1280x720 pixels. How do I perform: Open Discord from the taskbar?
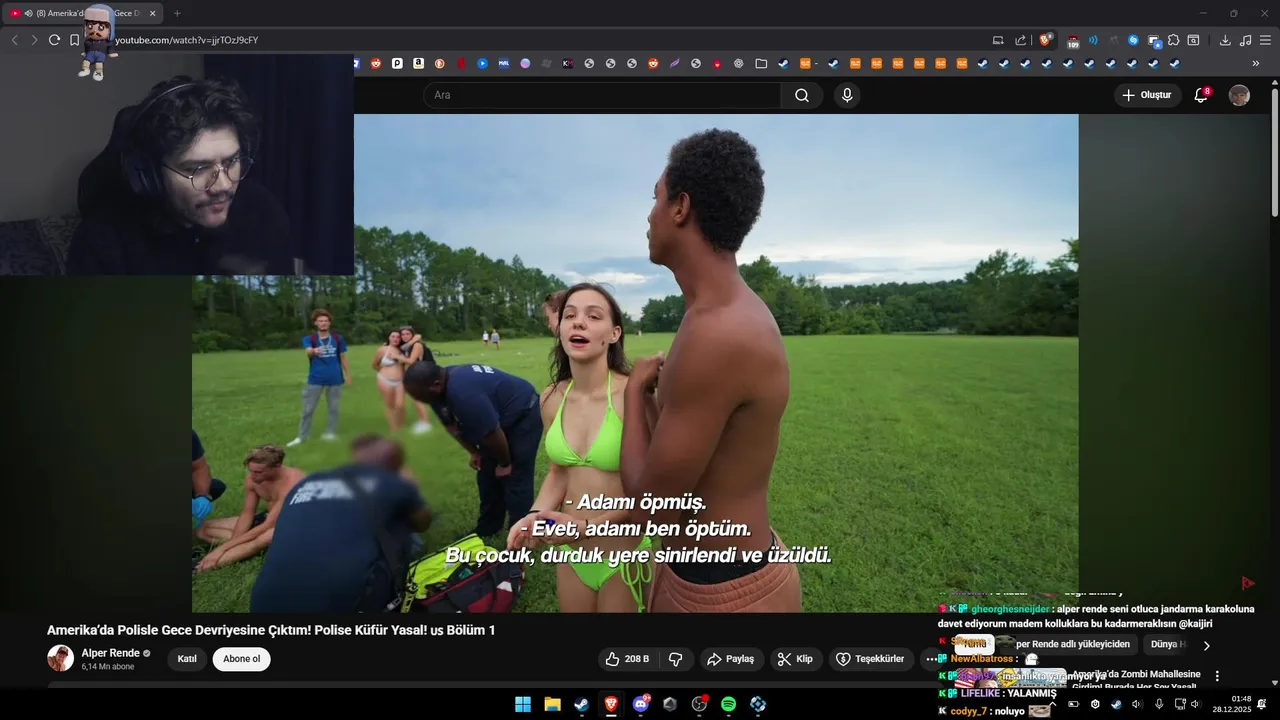click(641, 704)
